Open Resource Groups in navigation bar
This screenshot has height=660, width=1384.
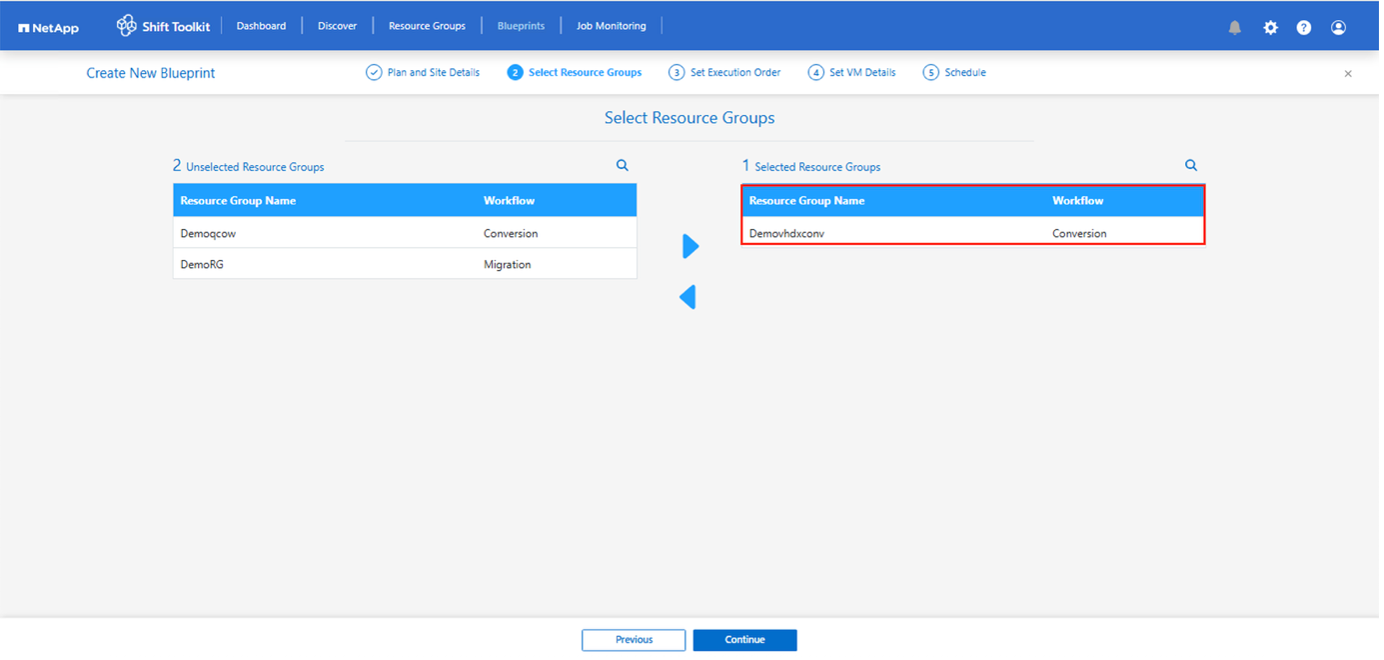click(427, 26)
